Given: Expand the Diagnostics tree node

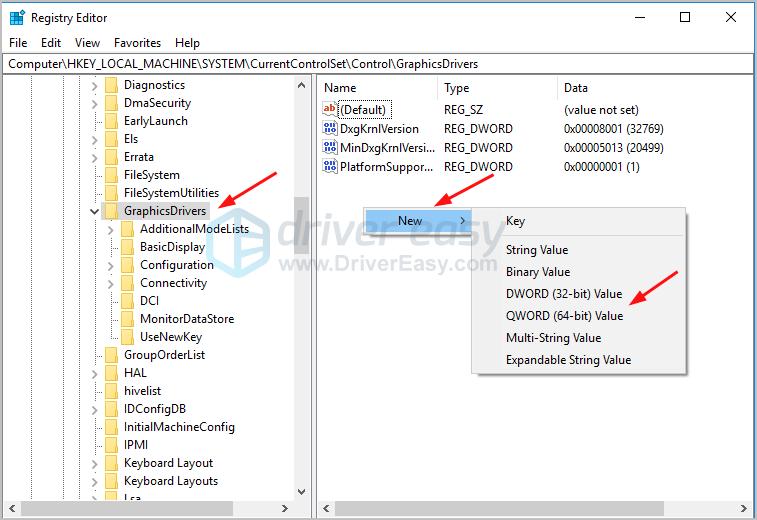Looking at the screenshot, I should click(x=95, y=85).
